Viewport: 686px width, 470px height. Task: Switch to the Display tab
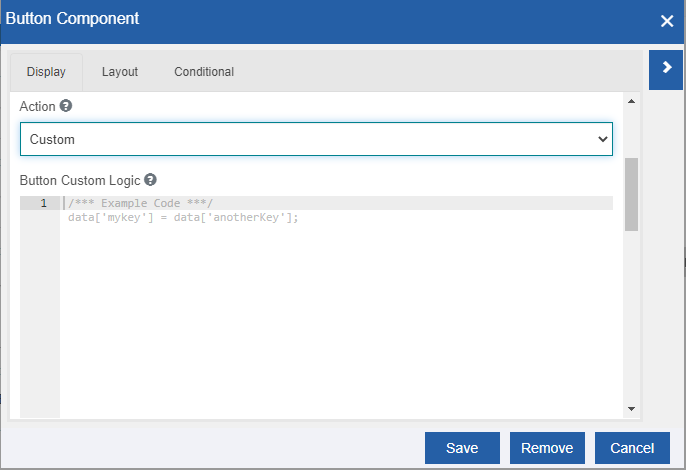46,72
